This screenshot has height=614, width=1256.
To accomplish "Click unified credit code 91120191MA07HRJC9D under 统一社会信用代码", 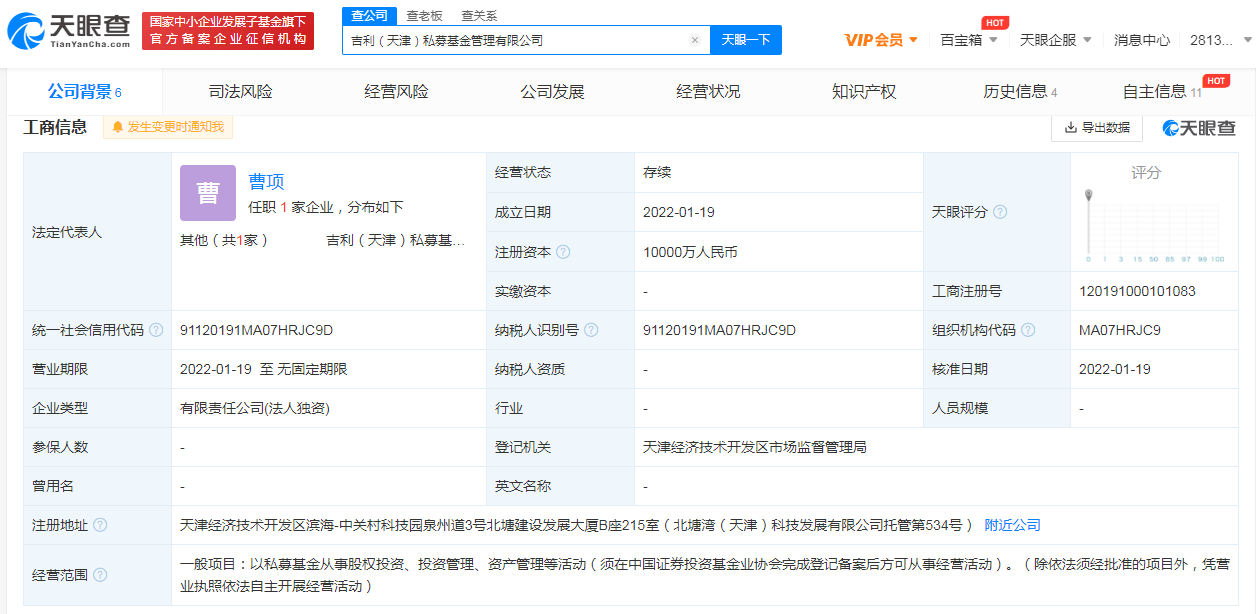I will [256, 330].
